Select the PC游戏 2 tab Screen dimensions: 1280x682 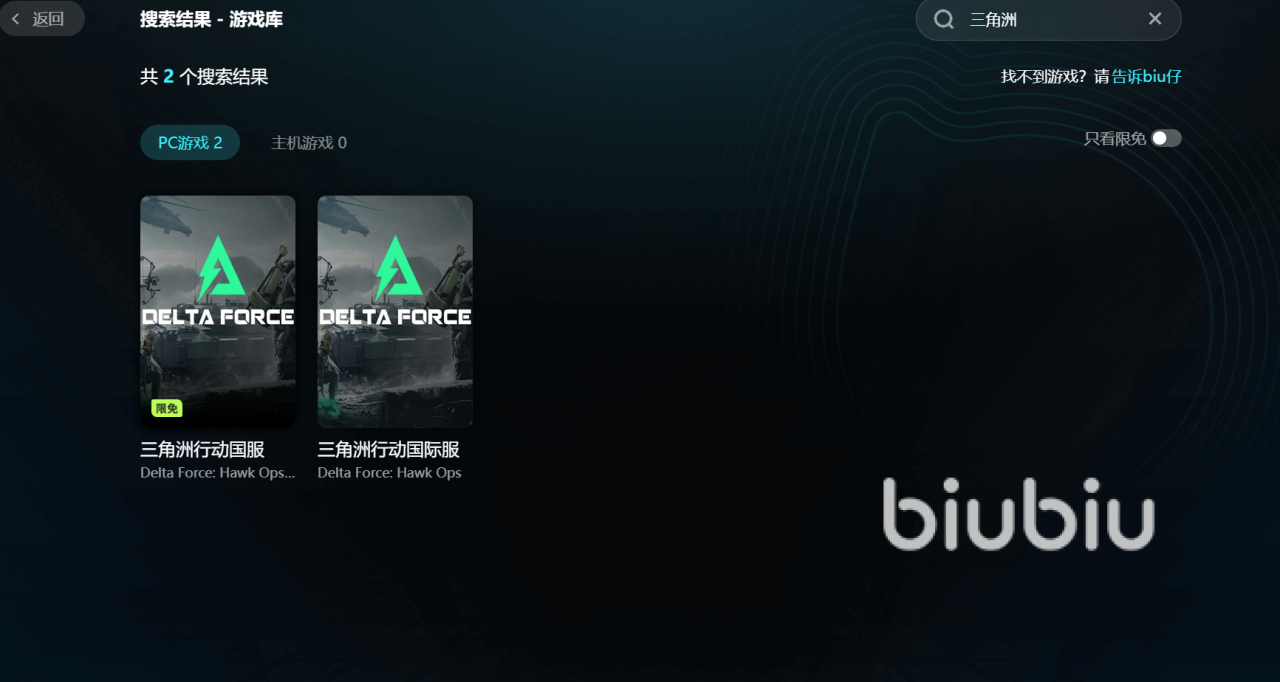pyautogui.click(x=190, y=143)
